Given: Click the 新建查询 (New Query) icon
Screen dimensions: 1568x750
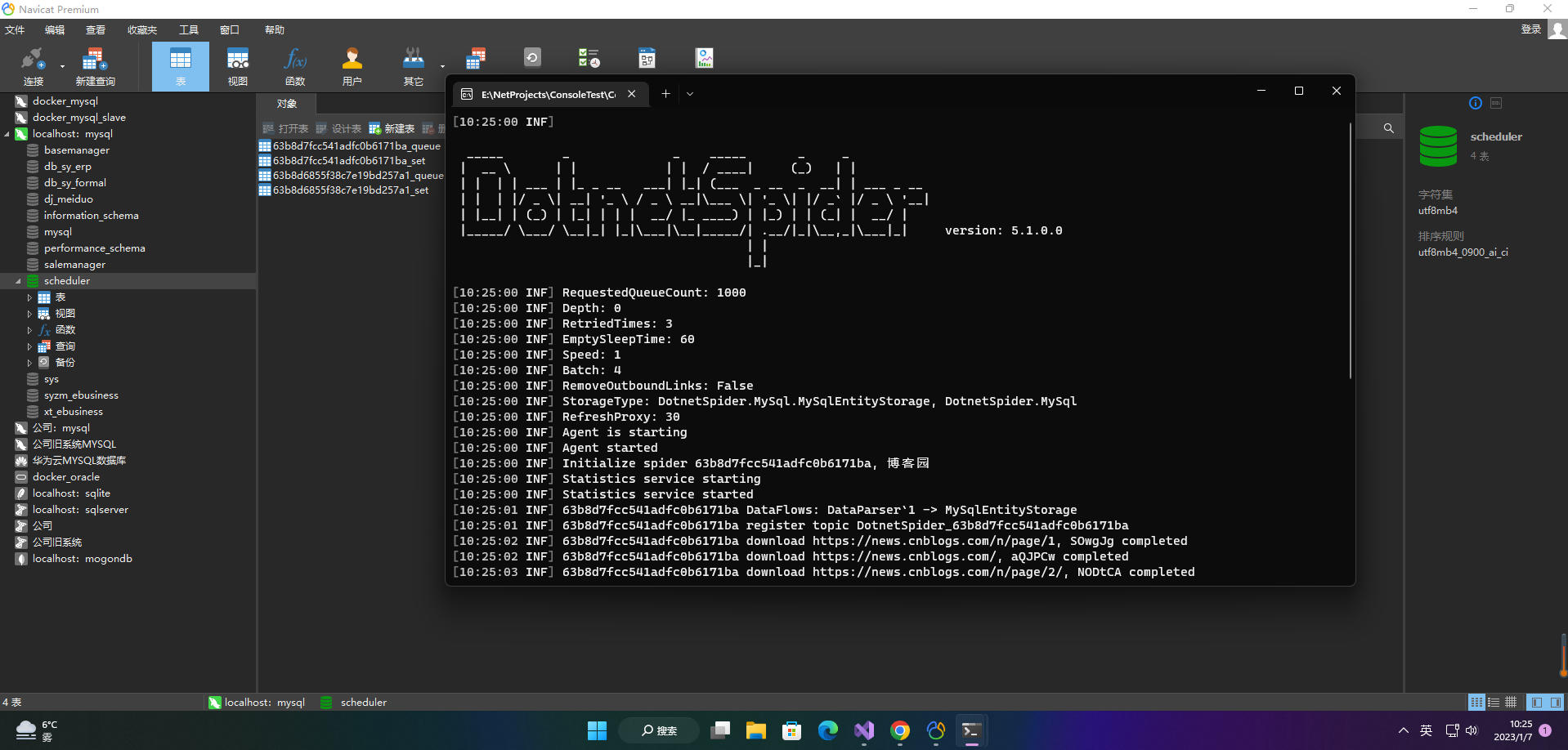Looking at the screenshot, I should (95, 66).
